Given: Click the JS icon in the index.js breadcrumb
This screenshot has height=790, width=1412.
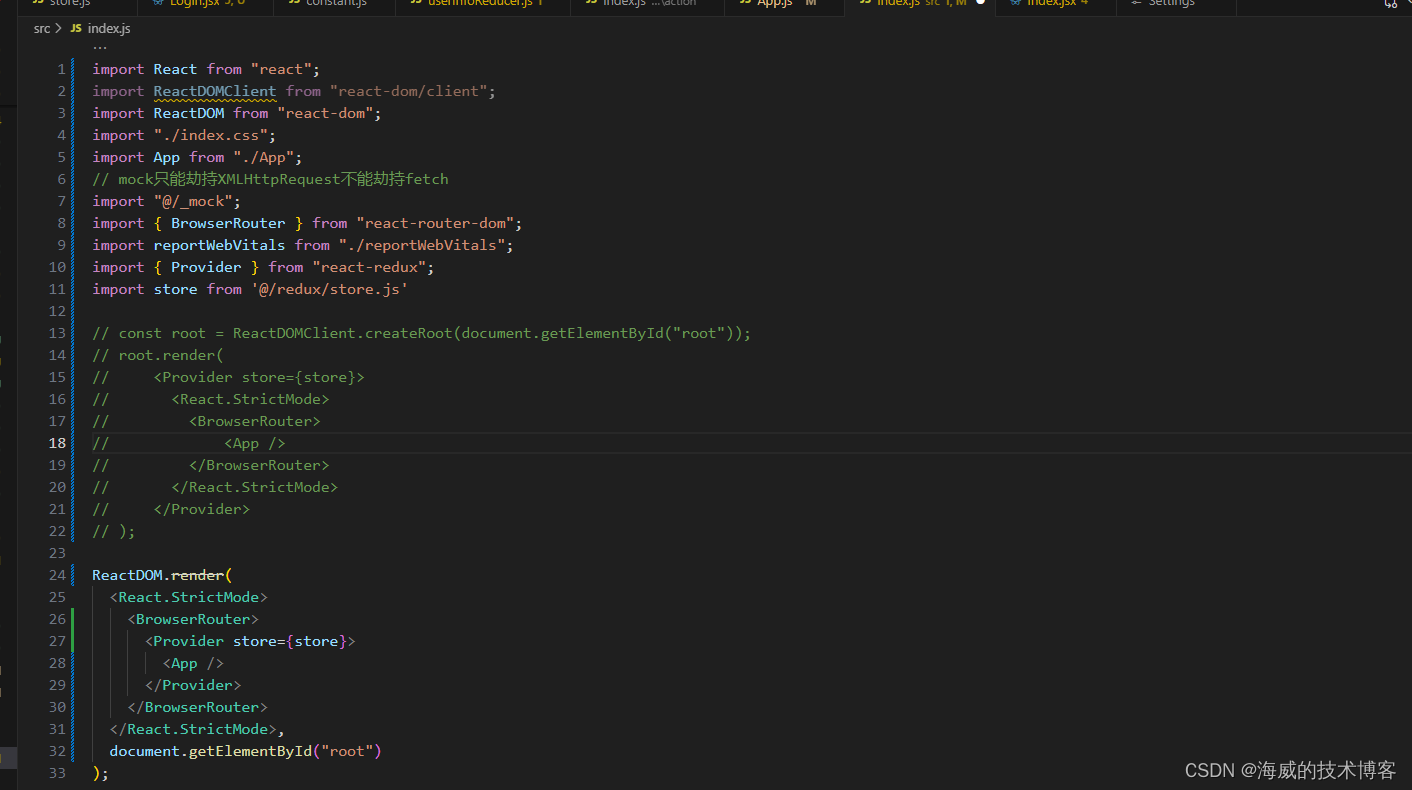Looking at the screenshot, I should 75,28.
